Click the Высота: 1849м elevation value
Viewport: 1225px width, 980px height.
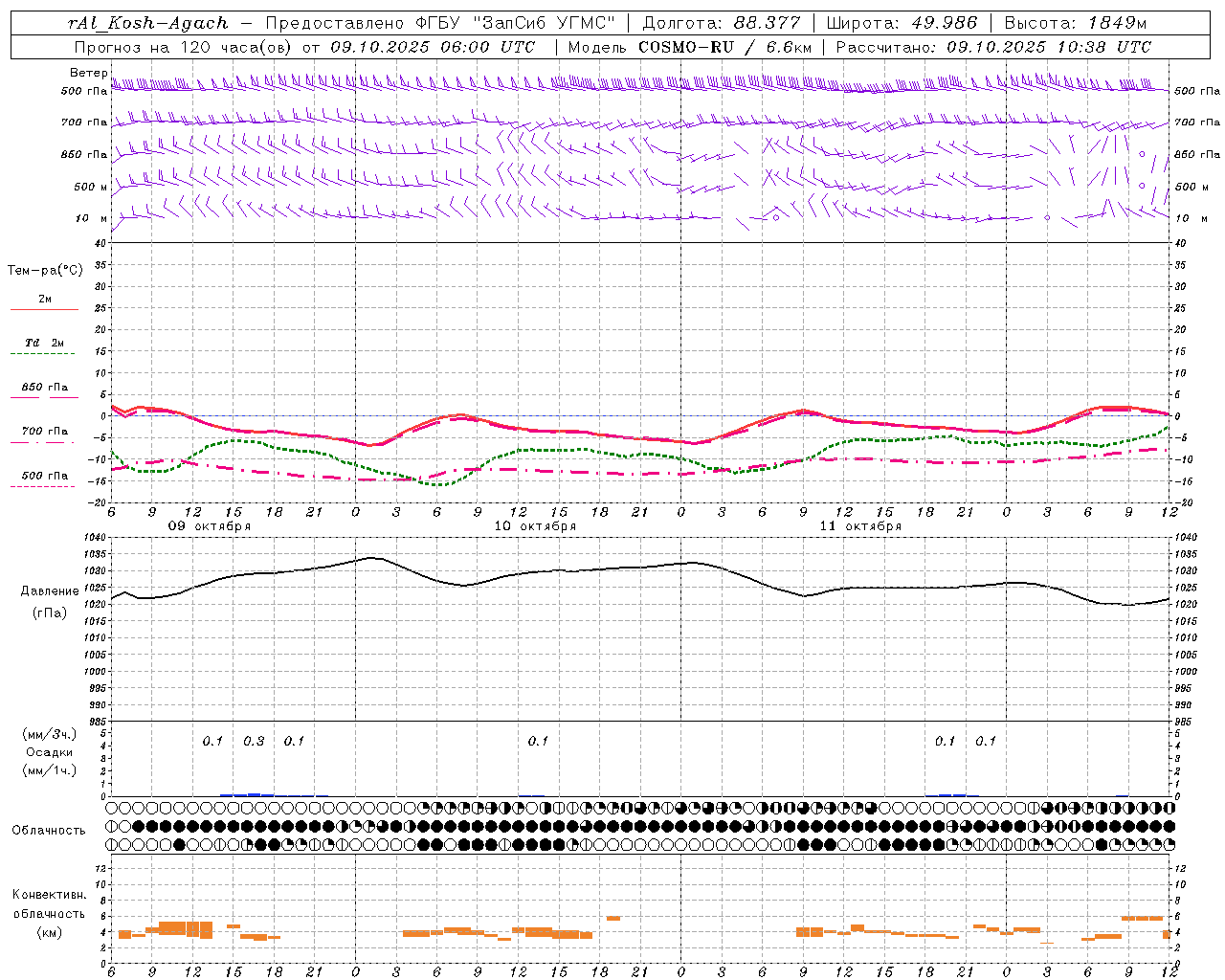pos(1075,23)
